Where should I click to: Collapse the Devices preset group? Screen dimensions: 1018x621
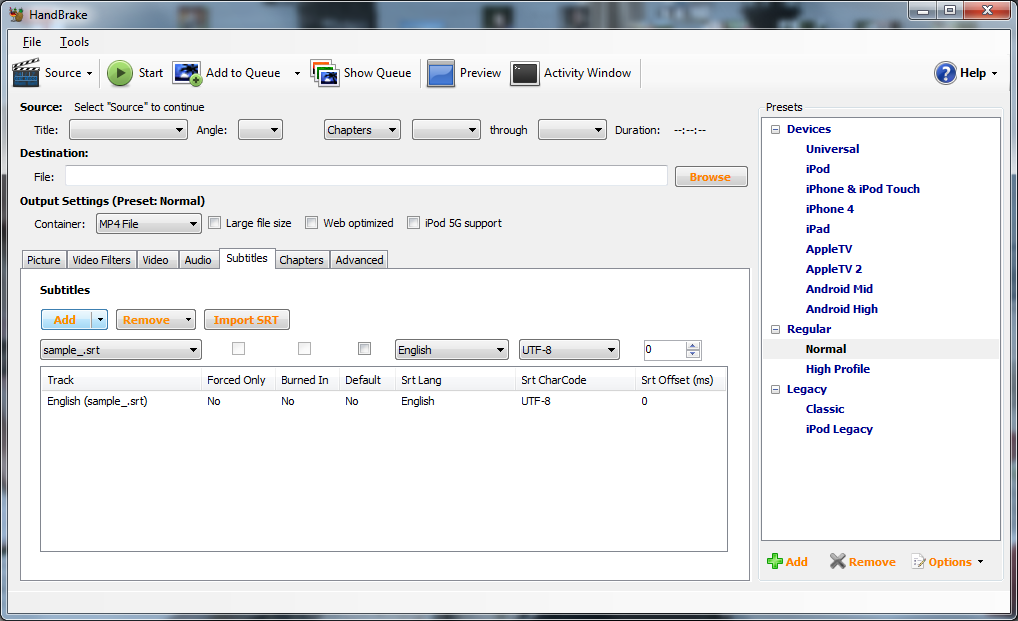[775, 129]
